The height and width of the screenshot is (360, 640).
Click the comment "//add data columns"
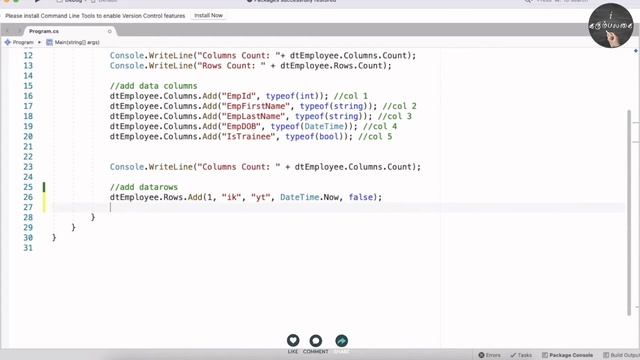click(x=153, y=86)
